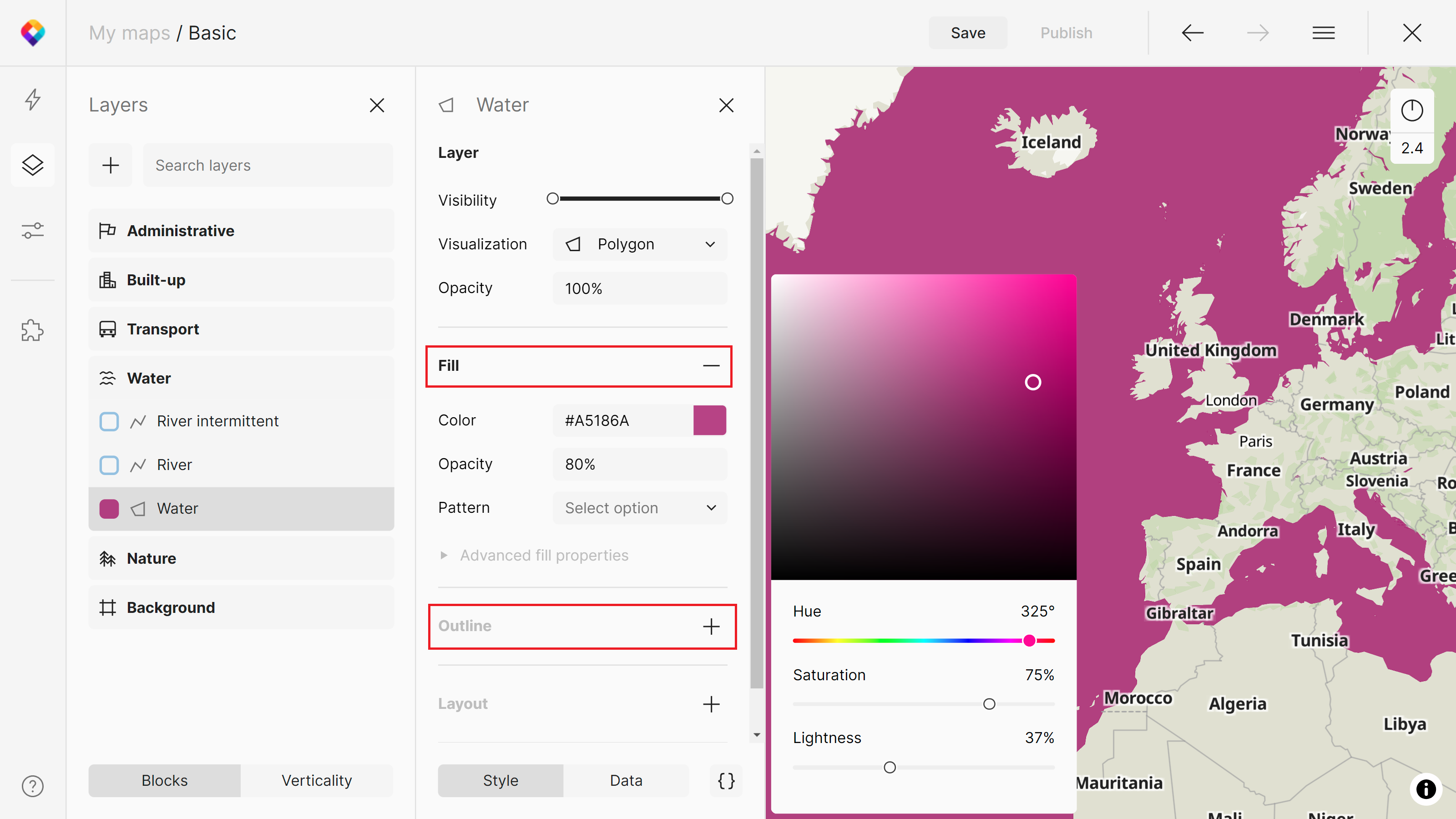1456x819 pixels.
Task: Toggle River intermittent layer checkbox
Action: pyautogui.click(x=109, y=422)
